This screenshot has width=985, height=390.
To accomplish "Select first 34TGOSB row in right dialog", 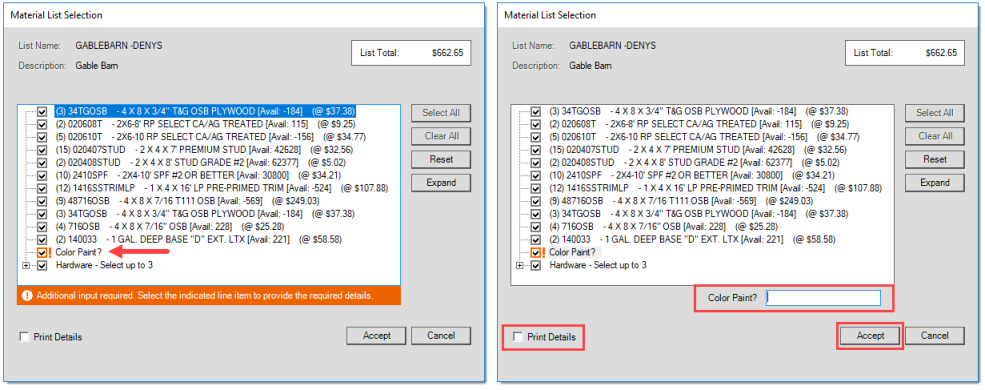I will point(700,111).
